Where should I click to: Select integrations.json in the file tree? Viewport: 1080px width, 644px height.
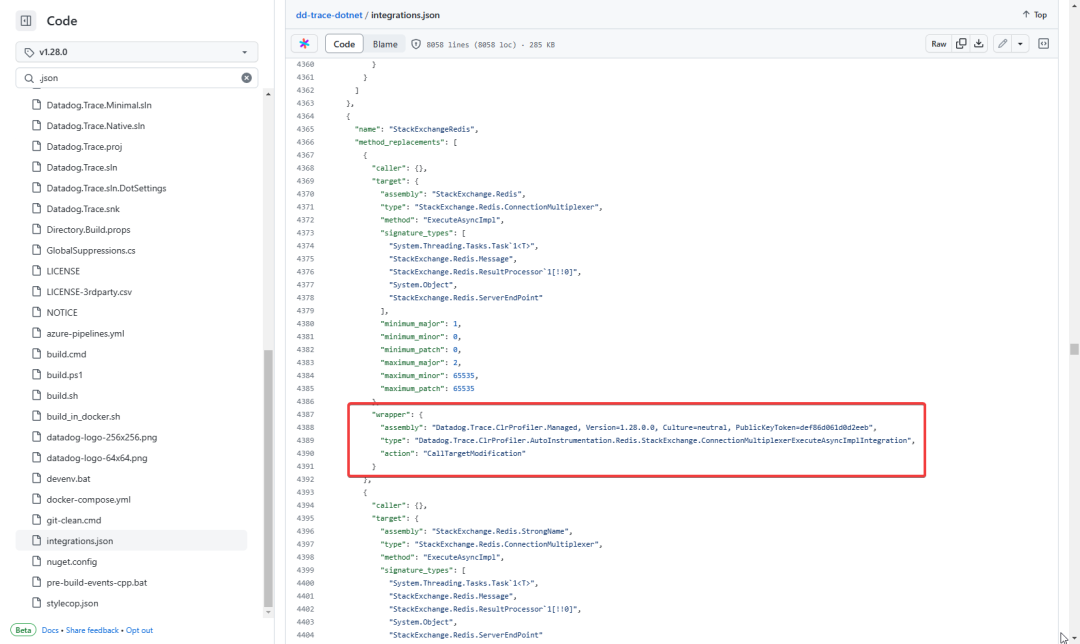(x=131, y=541)
